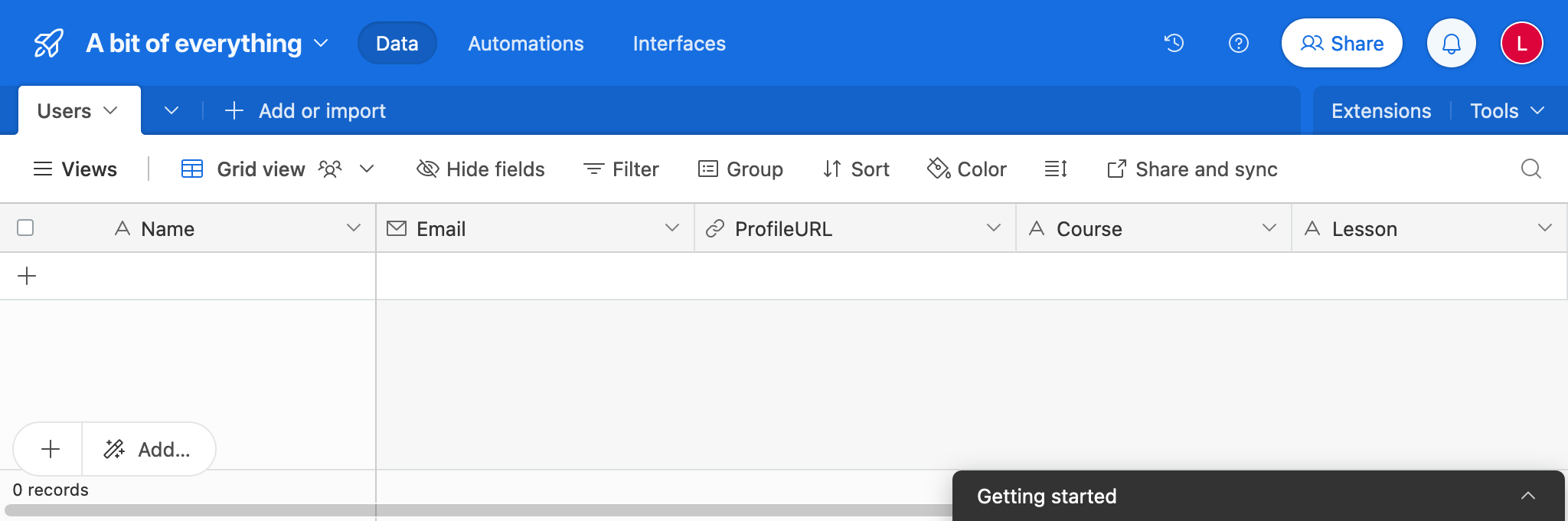Click the row height icon
The height and width of the screenshot is (521, 1568).
tap(1056, 169)
